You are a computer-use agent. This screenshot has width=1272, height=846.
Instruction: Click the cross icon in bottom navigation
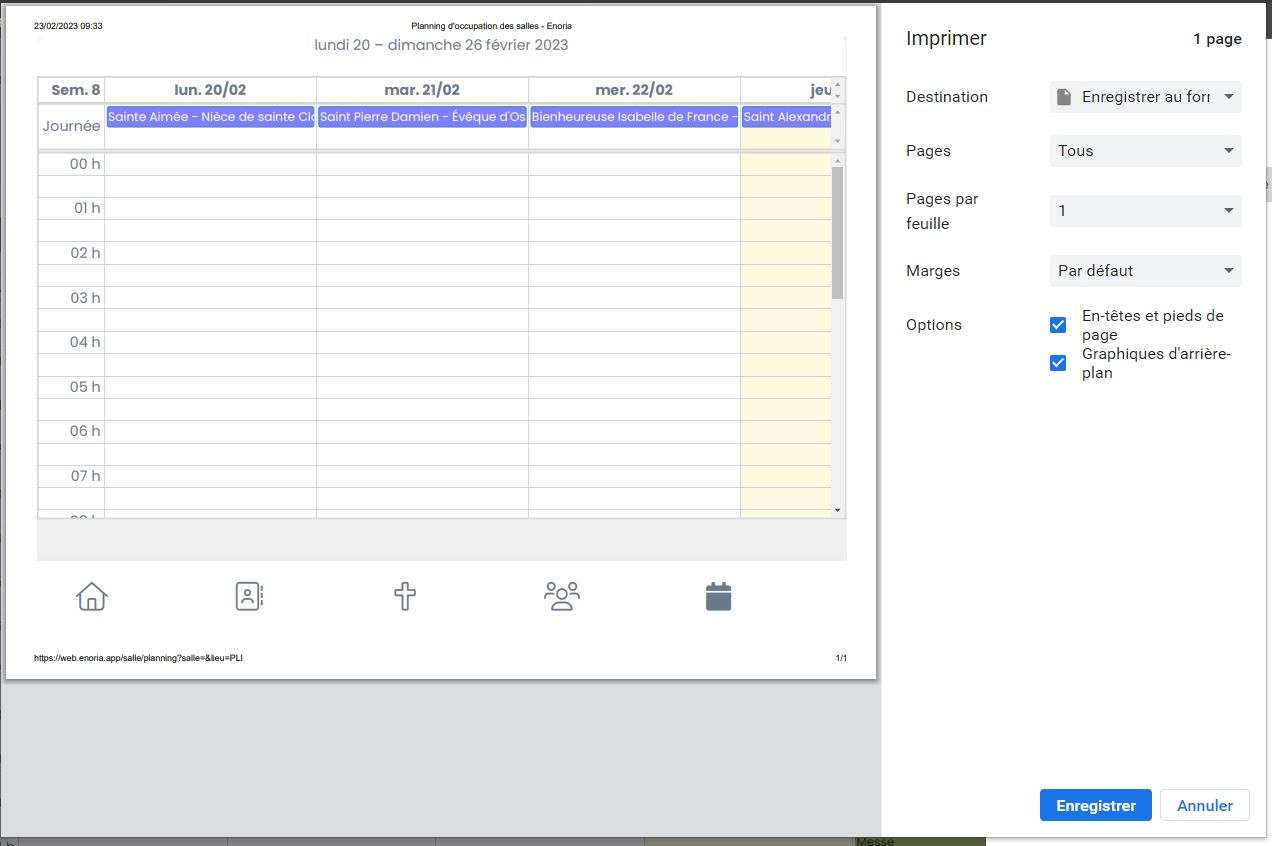(405, 596)
